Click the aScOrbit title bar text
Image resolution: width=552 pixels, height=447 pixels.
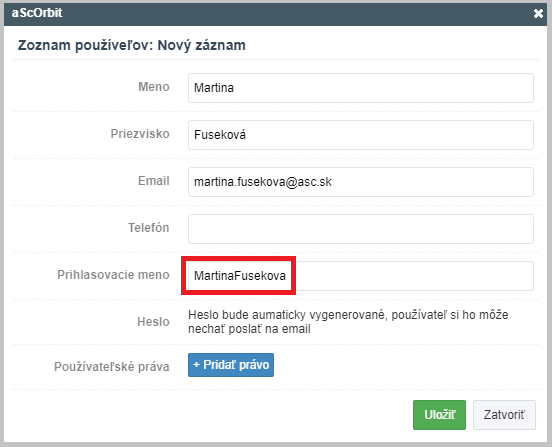(x=37, y=13)
